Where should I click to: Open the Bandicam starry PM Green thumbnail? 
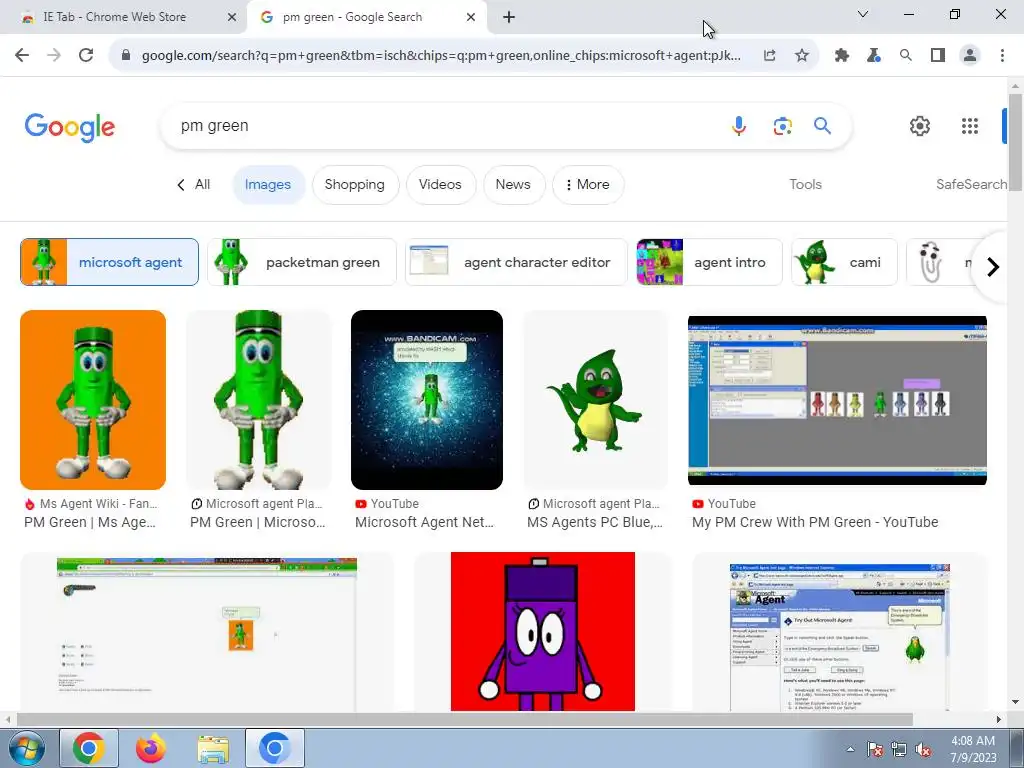427,400
